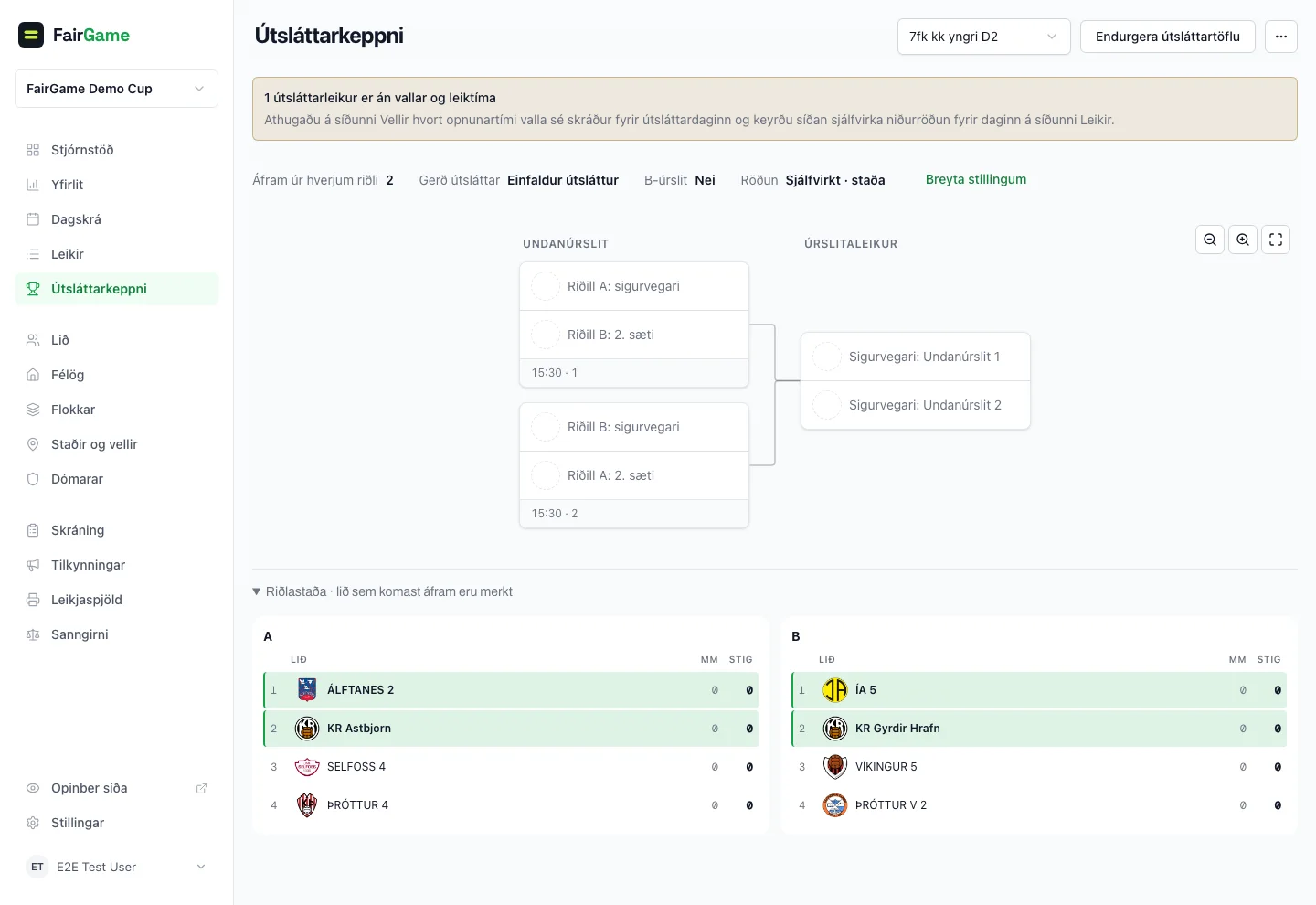1316x905 pixels.
Task: Click ÞRÓTTUR 4 team logo
Action: [x=307, y=805]
